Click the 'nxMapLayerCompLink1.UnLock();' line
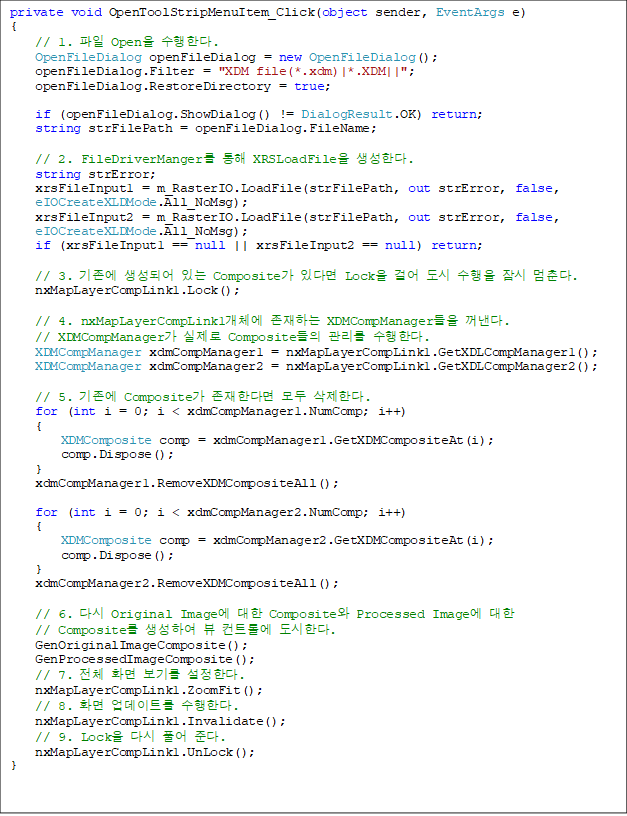627x816 pixels. (145, 753)
